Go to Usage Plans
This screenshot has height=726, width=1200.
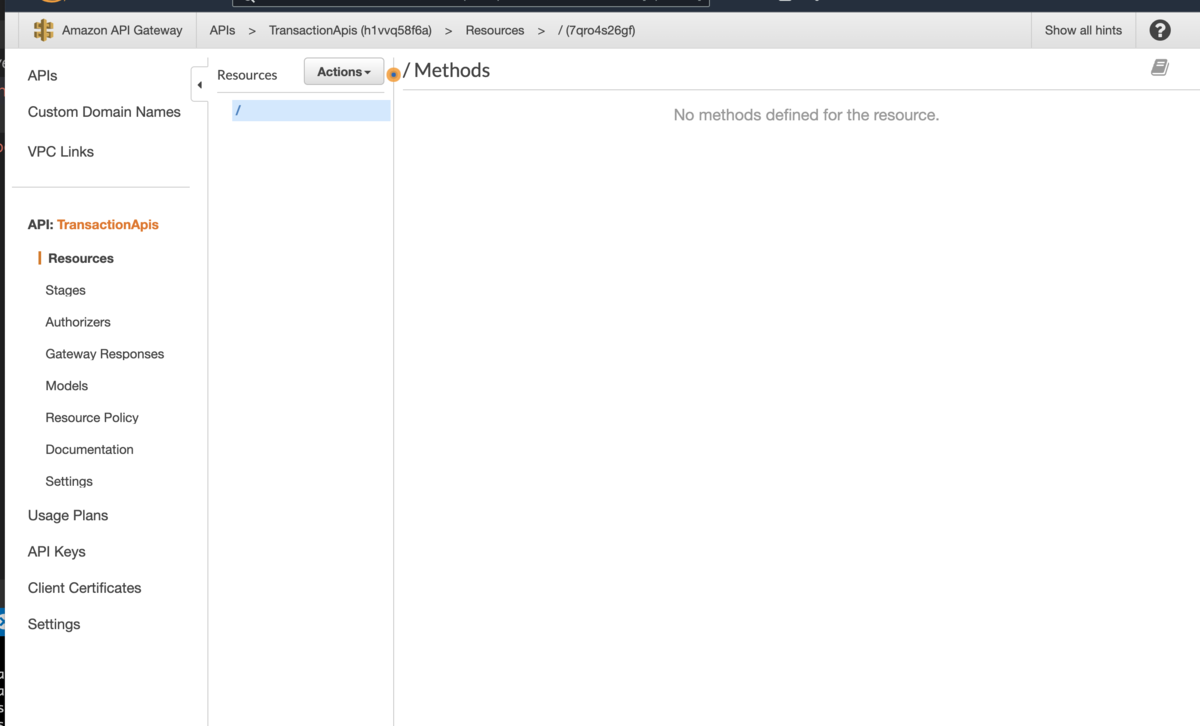pos(68,516)
